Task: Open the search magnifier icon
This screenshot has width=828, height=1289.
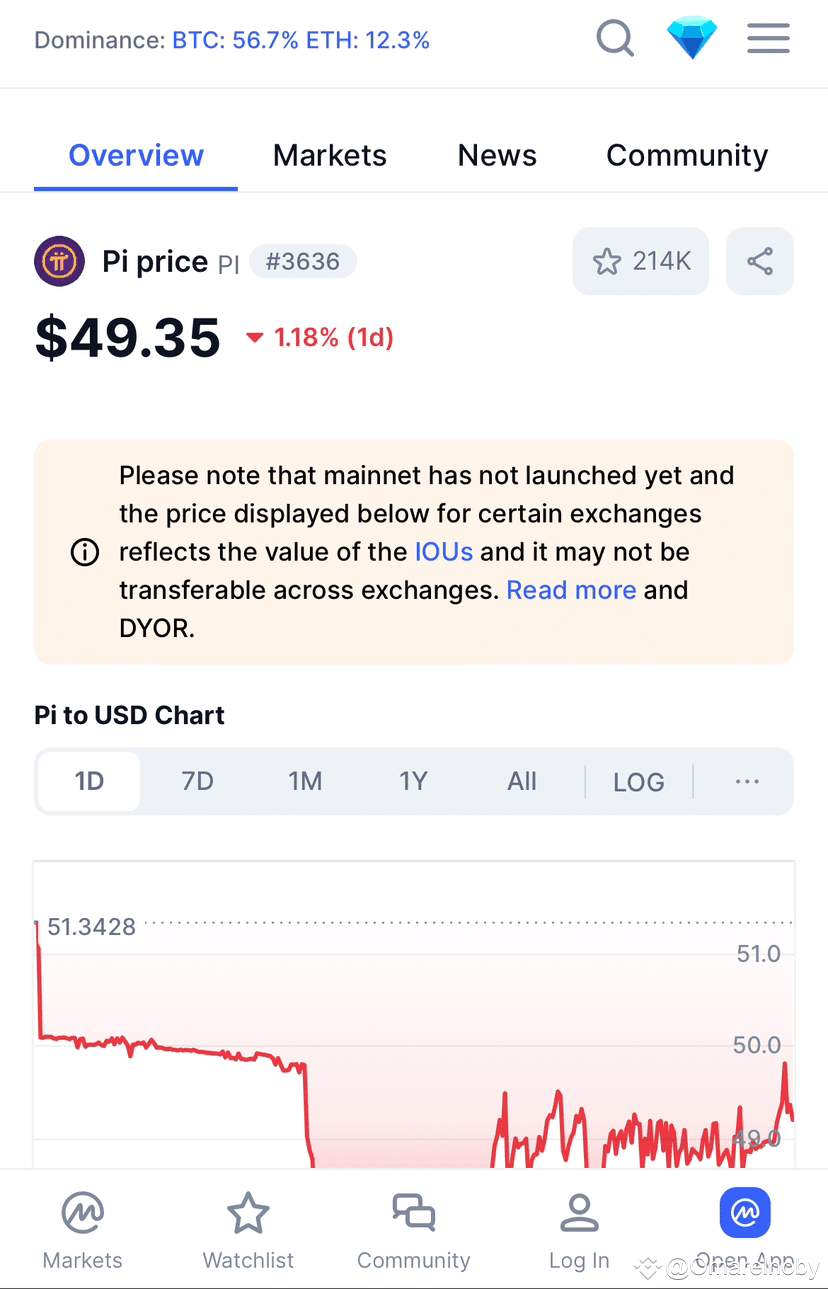Action: (x=615, y=40)
